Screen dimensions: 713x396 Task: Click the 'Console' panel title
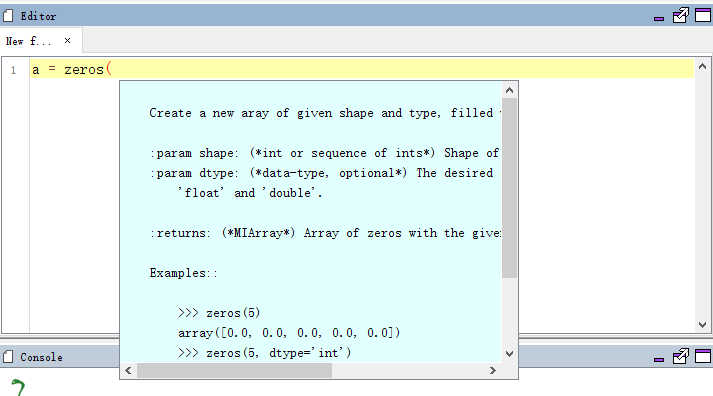(41, 357)
